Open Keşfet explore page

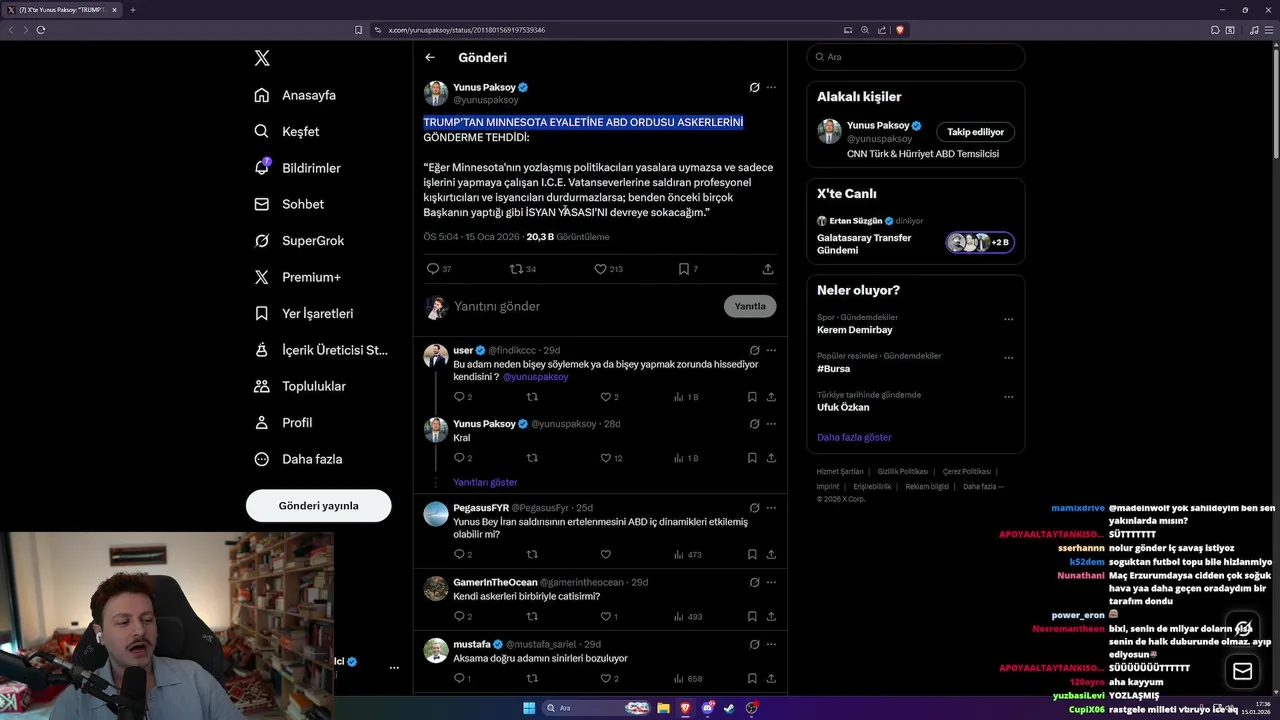tap(287, 131)
